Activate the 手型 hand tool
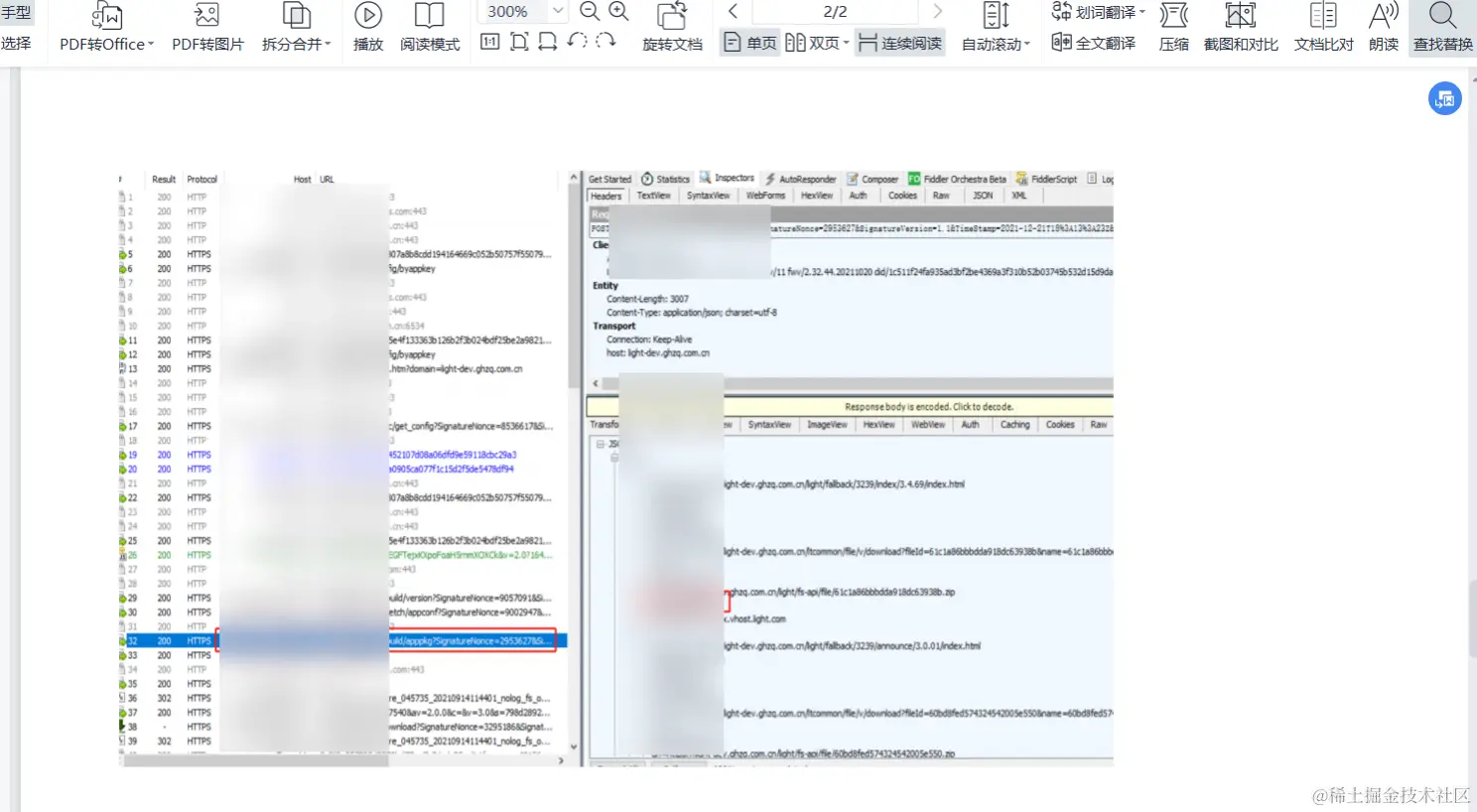This screenshot has width=1477, height=812. [x=16, y=12]
